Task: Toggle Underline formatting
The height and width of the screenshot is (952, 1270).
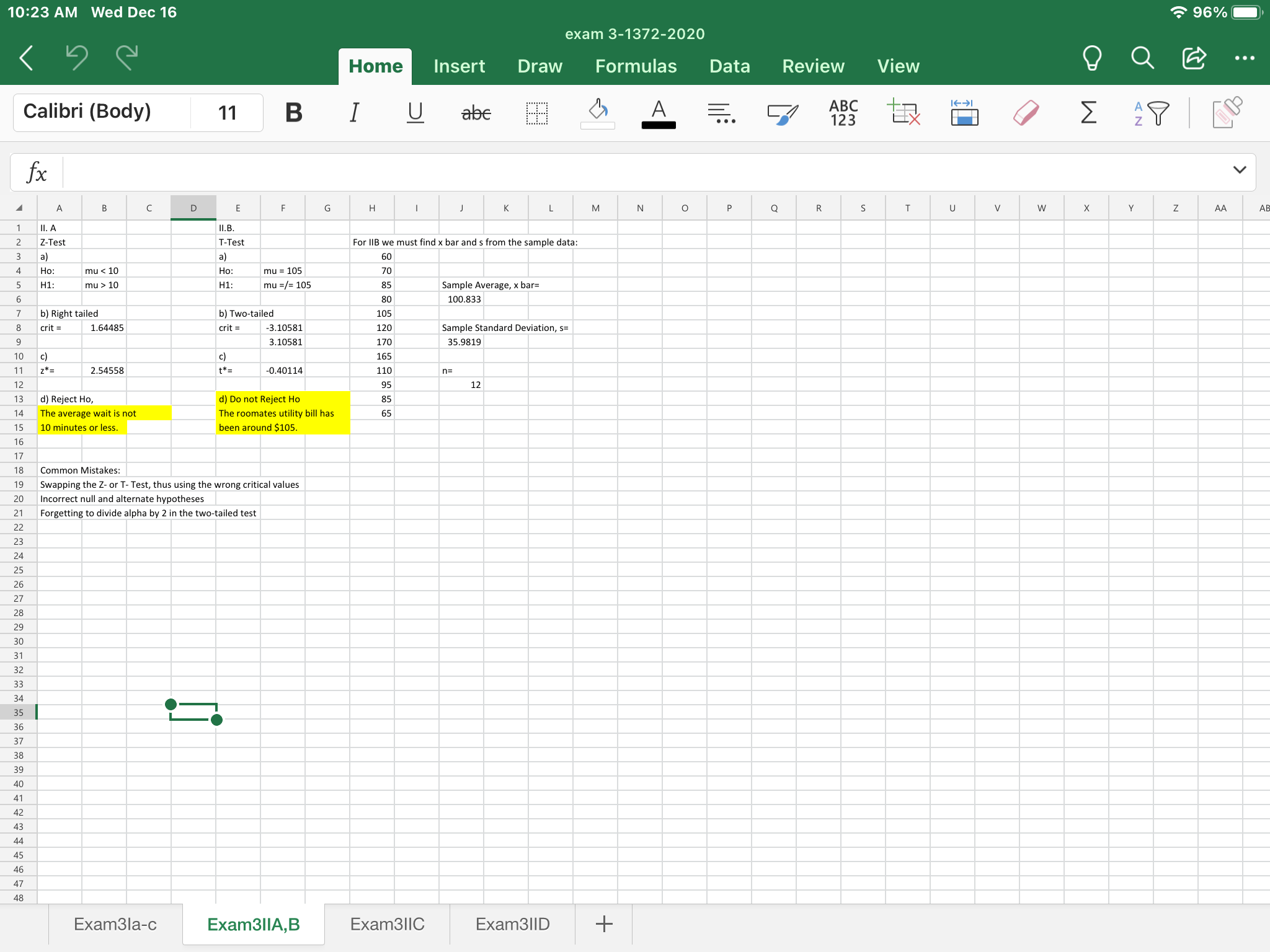Action: click(x=415, y=113)
